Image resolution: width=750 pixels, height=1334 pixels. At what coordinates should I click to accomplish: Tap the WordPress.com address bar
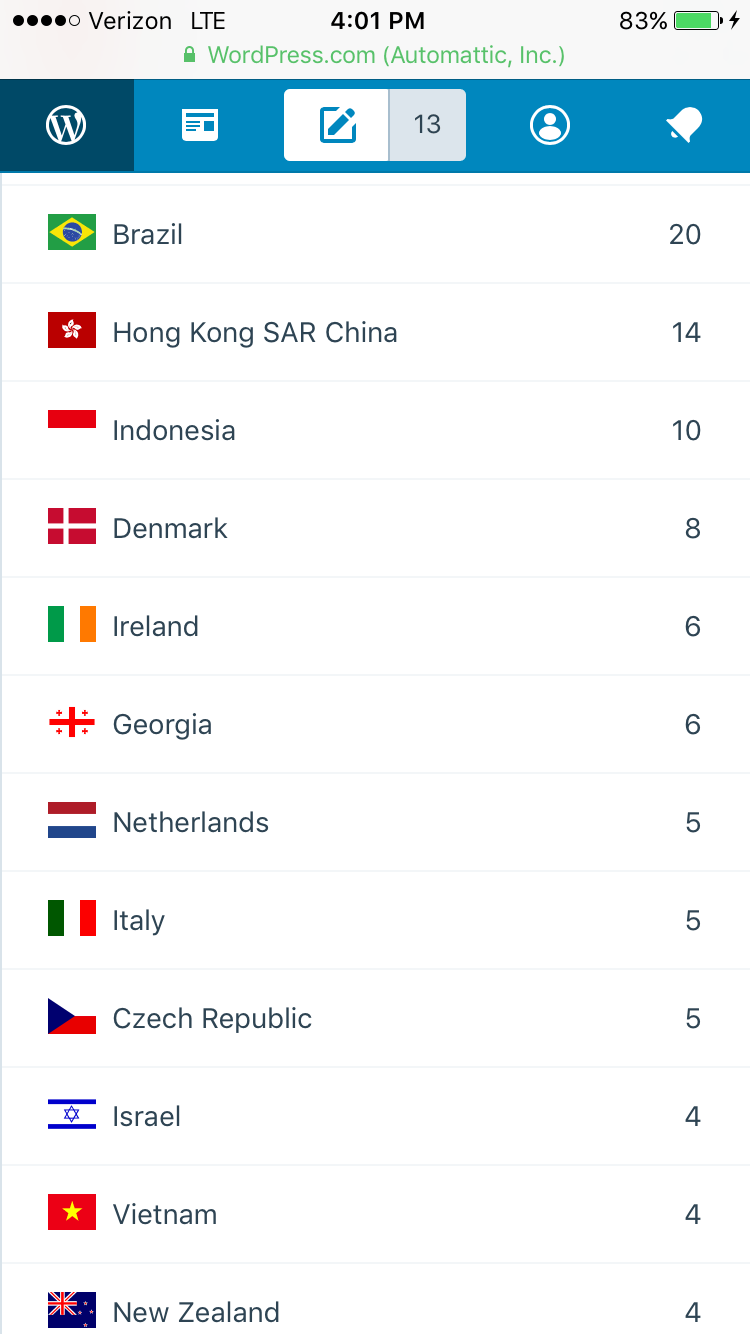click(x=375, y=55)
